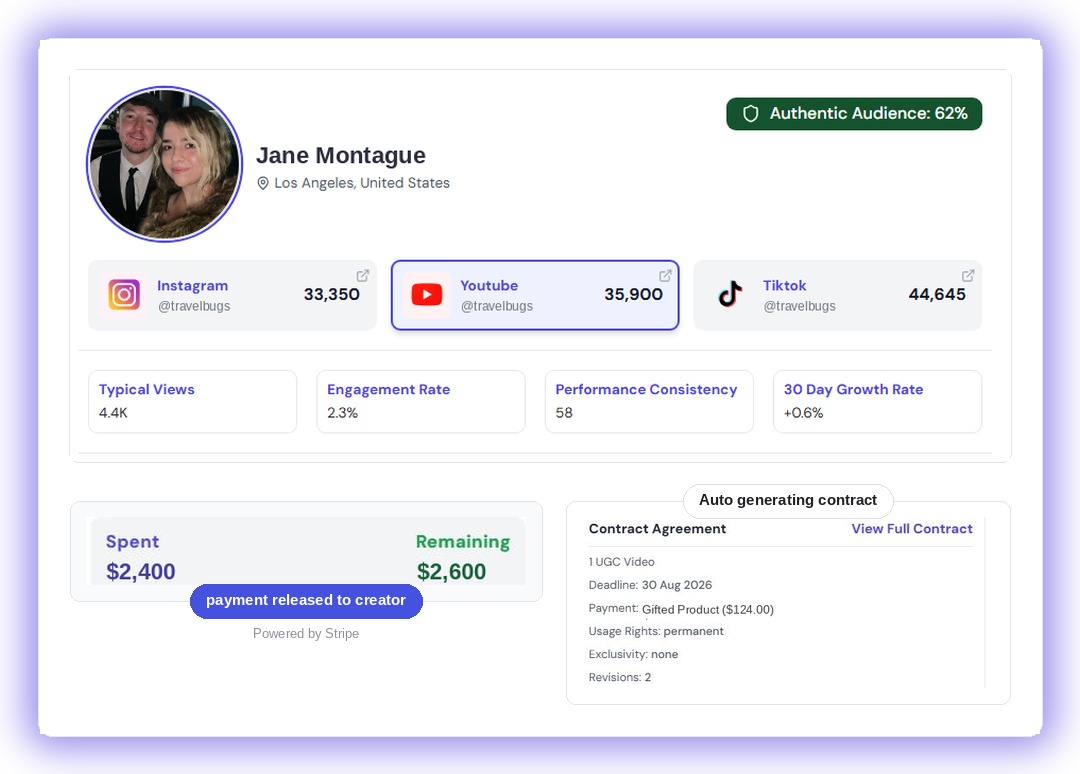The image size is (1080, 774).
Task: Open Instagram profile via external link icon
Action: tap(362, 275)
